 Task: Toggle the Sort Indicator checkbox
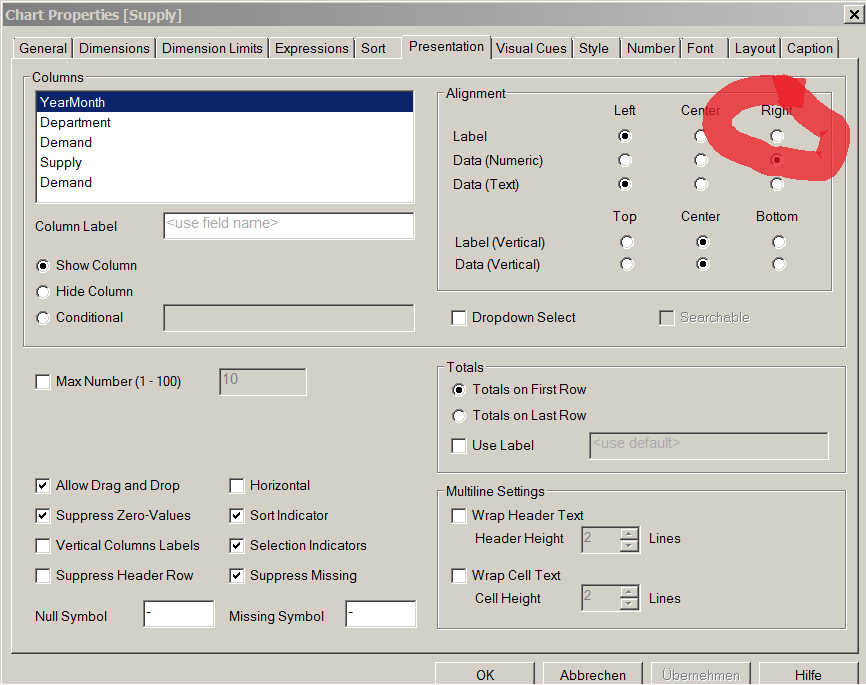[x=237, y=516]
